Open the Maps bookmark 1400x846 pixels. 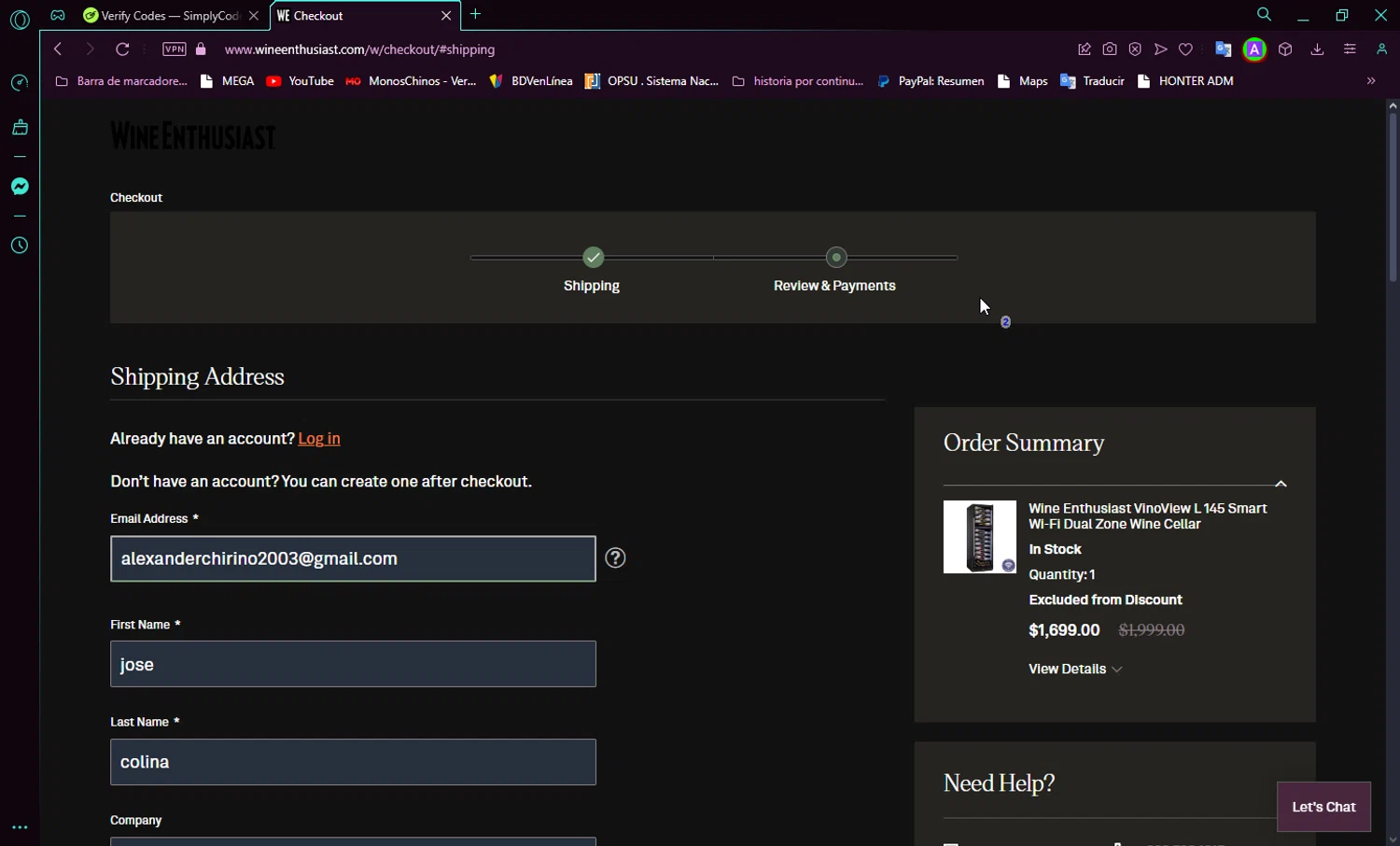point(1022,81)
